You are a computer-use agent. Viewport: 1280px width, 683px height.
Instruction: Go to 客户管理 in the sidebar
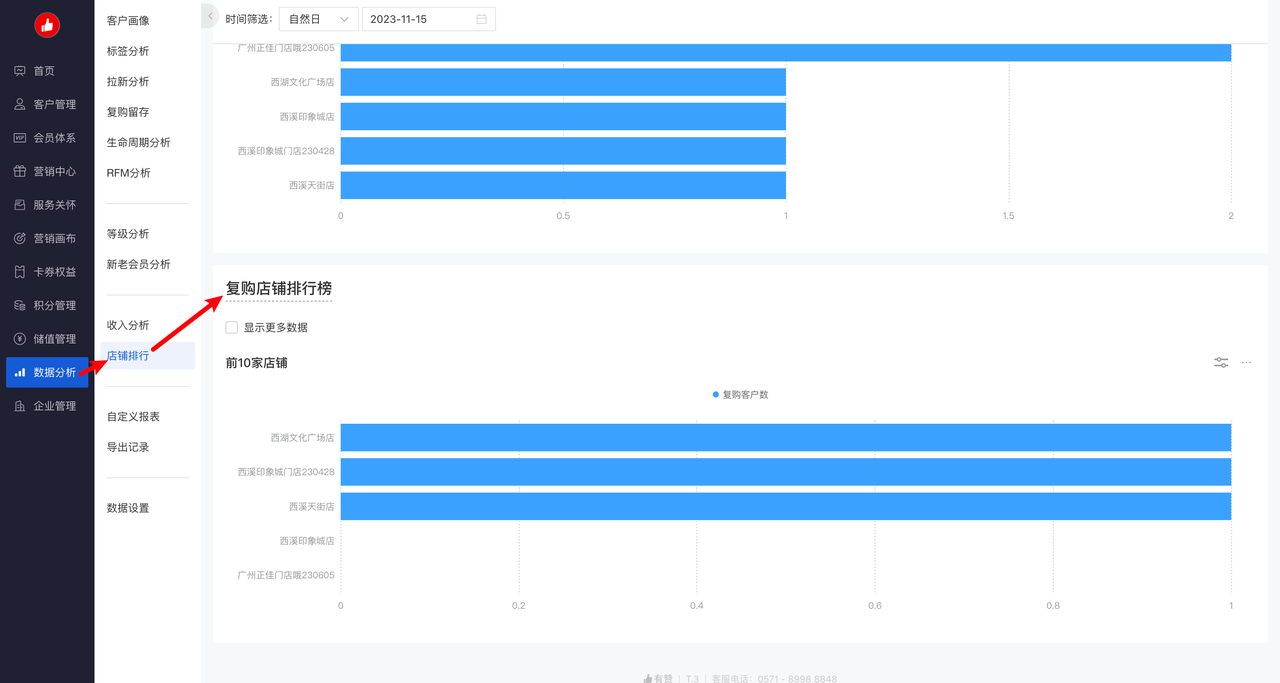(x=54, y=105)
